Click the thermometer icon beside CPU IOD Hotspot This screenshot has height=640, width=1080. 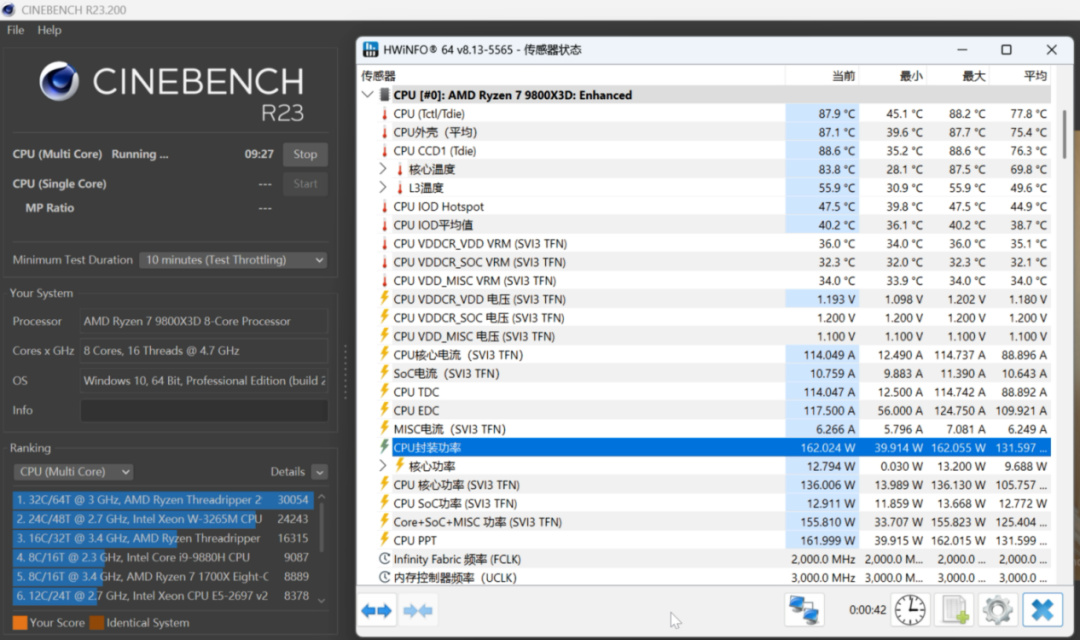pyautogui.click(x=384, y=207)
